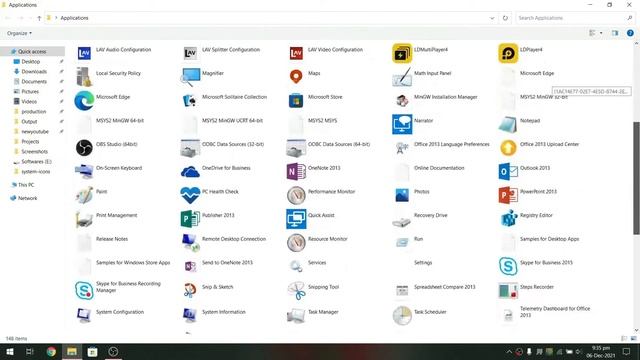Open the view options dropdown arrow
Image resolution: width=640 pixels, height=360 pixels.
[601, 33]
